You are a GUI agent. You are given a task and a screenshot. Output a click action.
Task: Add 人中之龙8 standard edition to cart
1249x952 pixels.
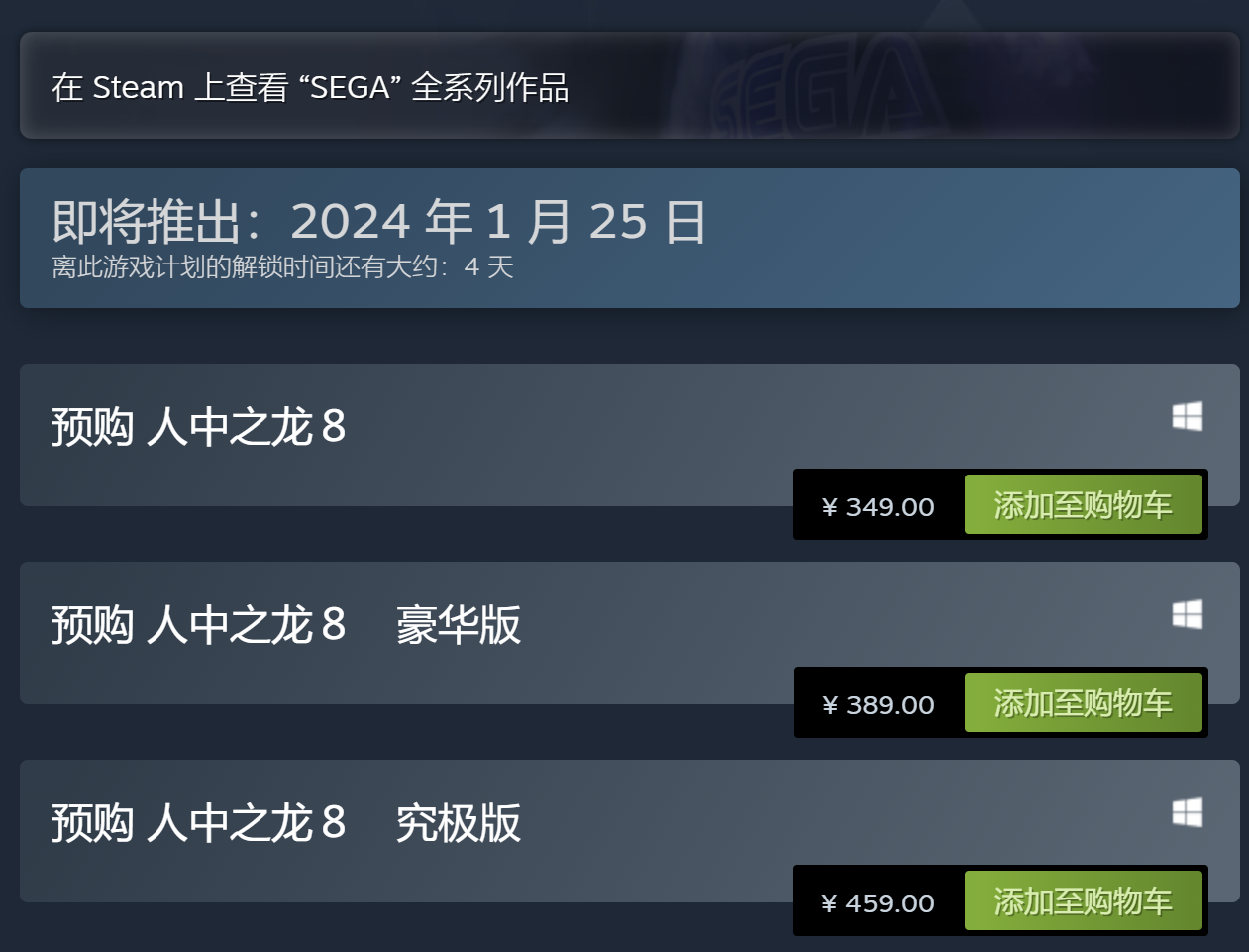pyautogui.click(x=1084, y=504)
